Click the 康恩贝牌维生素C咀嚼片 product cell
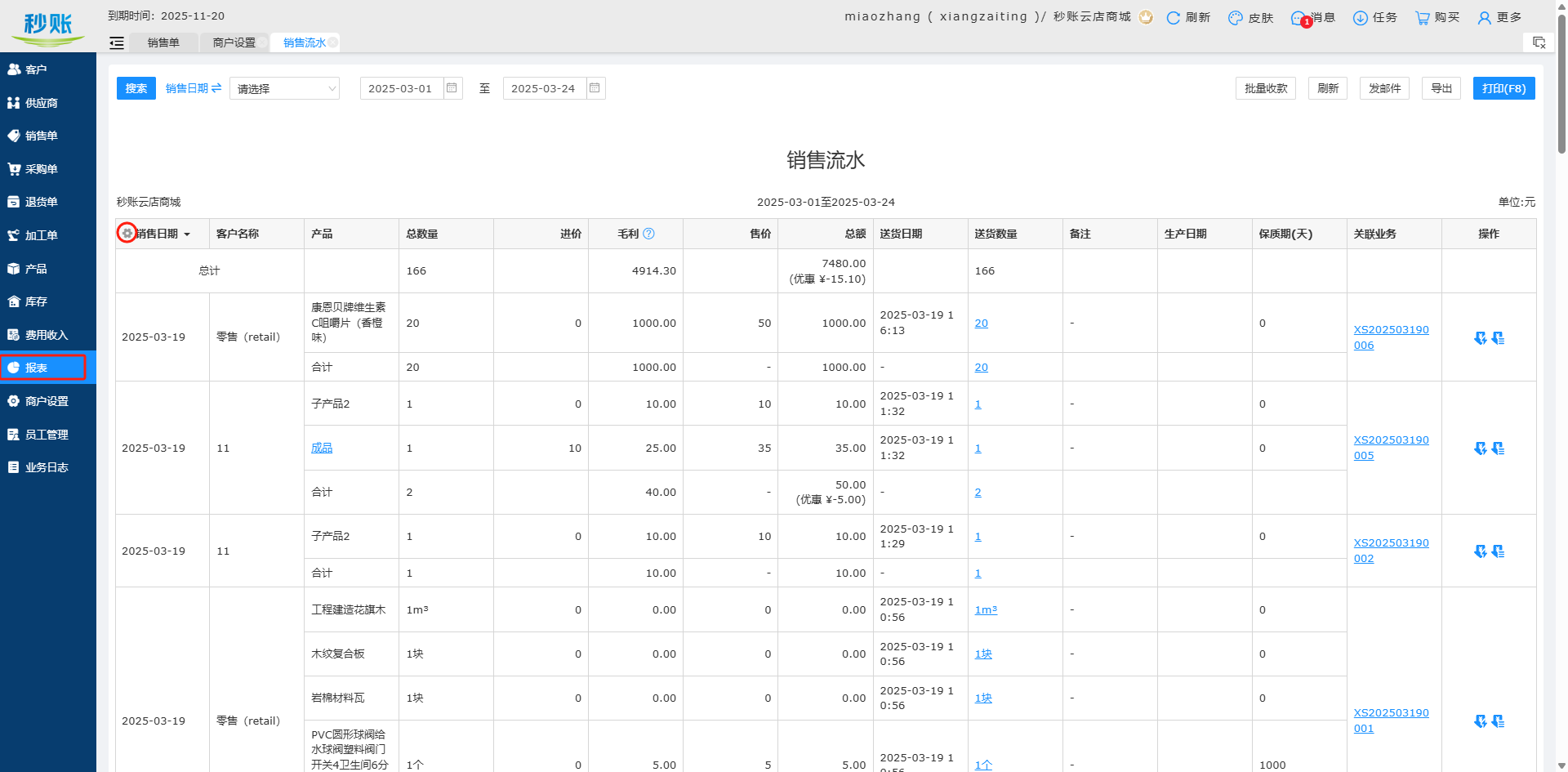The height and width of the screenshot is (772, 1568). pyautogui.click(x=351, y=323)
